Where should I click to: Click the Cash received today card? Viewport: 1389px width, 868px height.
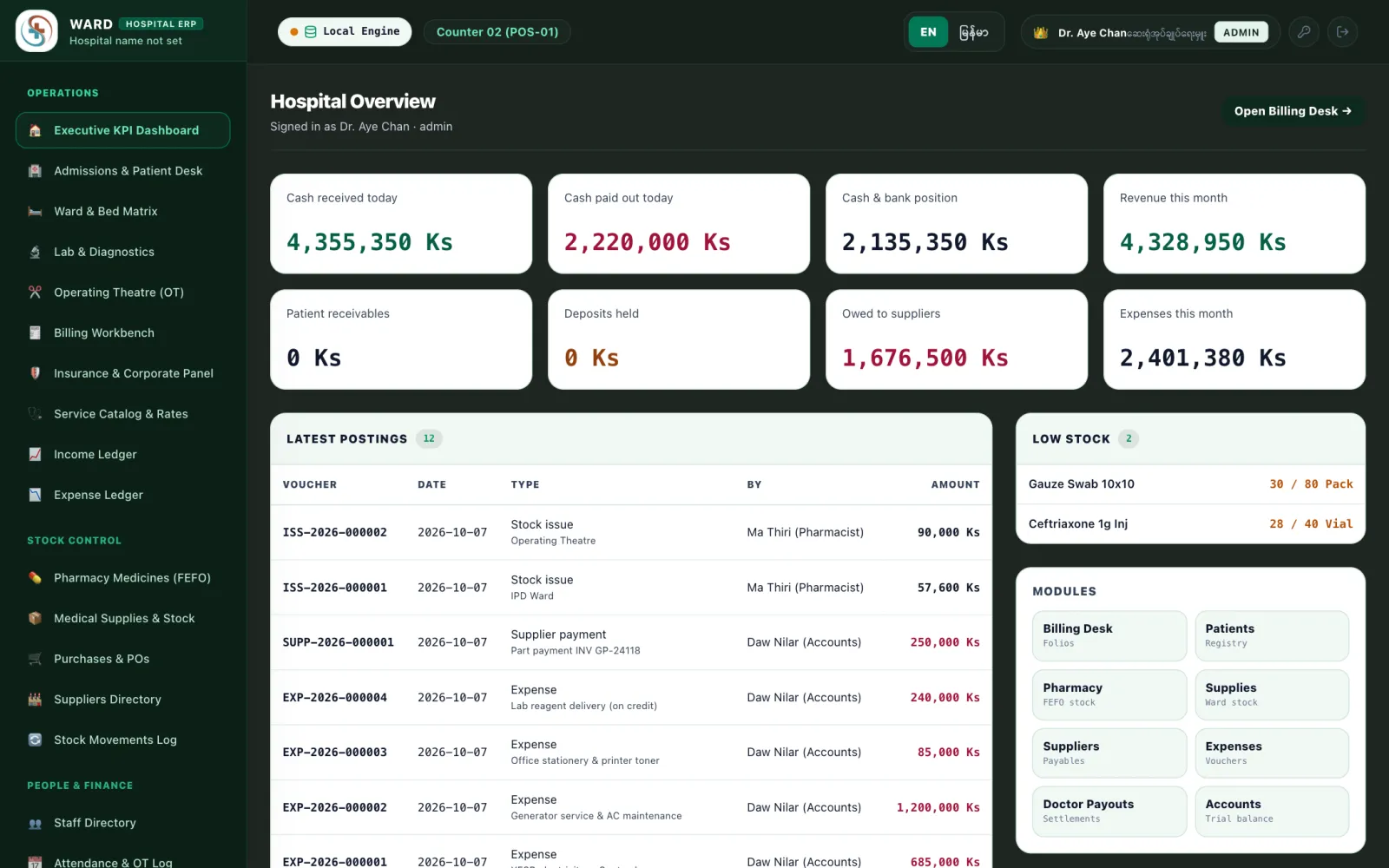click(x=401, y=224)
